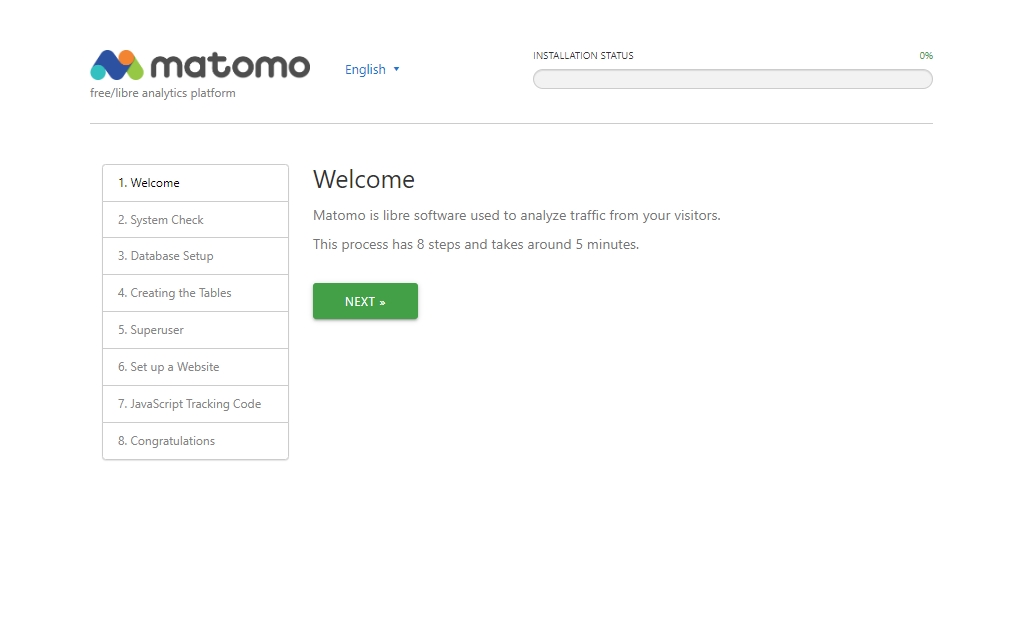The image size is (1025, 628).
Task: Click the installation status progress bar
Action: coord(732,79)
